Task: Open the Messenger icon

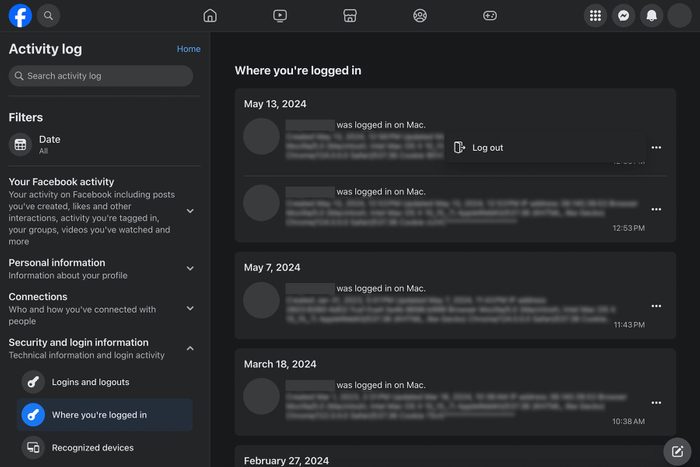Action: (624, 16)
